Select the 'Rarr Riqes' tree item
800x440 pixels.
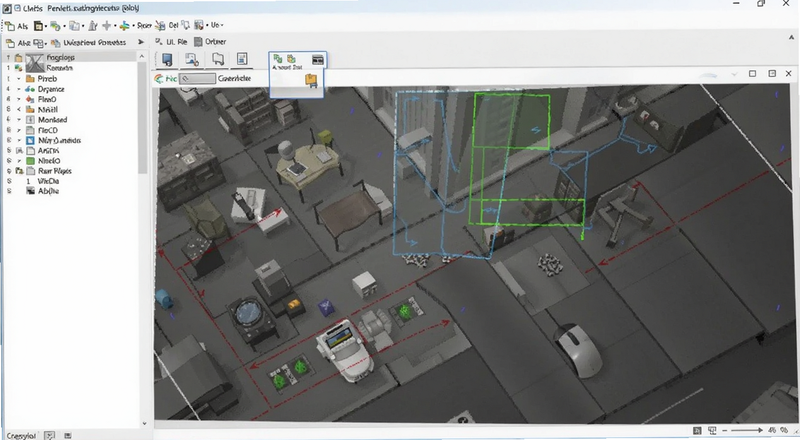[x=55, y=171]
